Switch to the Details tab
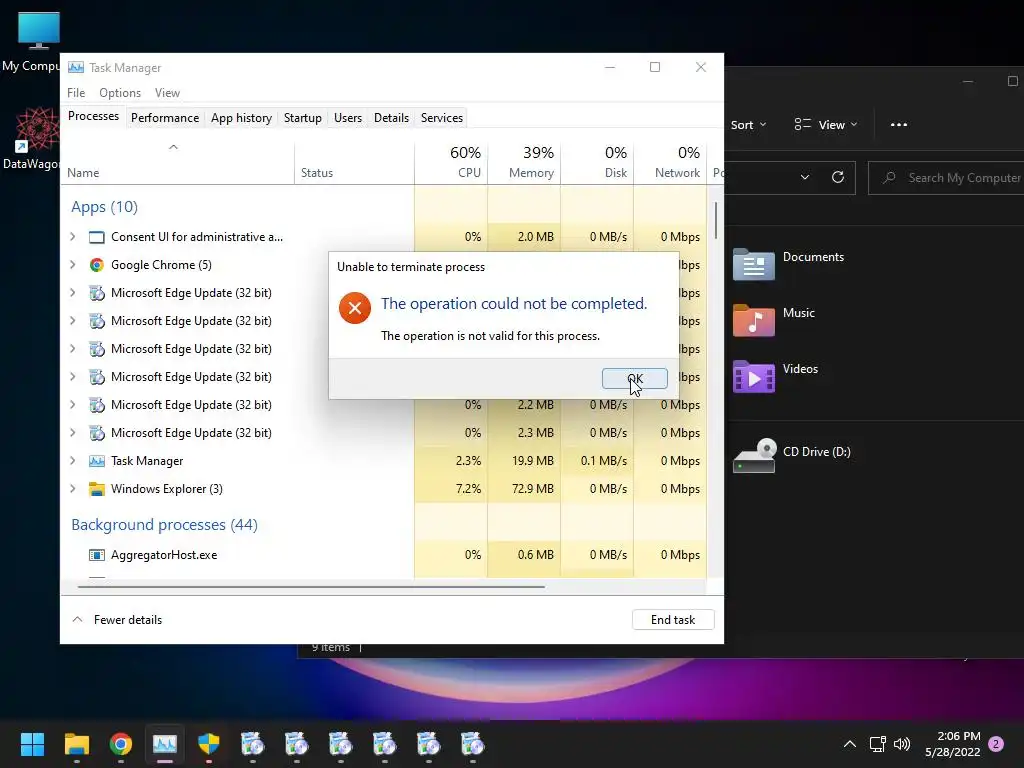This screenshot has width=1024, height=768. 391,118
